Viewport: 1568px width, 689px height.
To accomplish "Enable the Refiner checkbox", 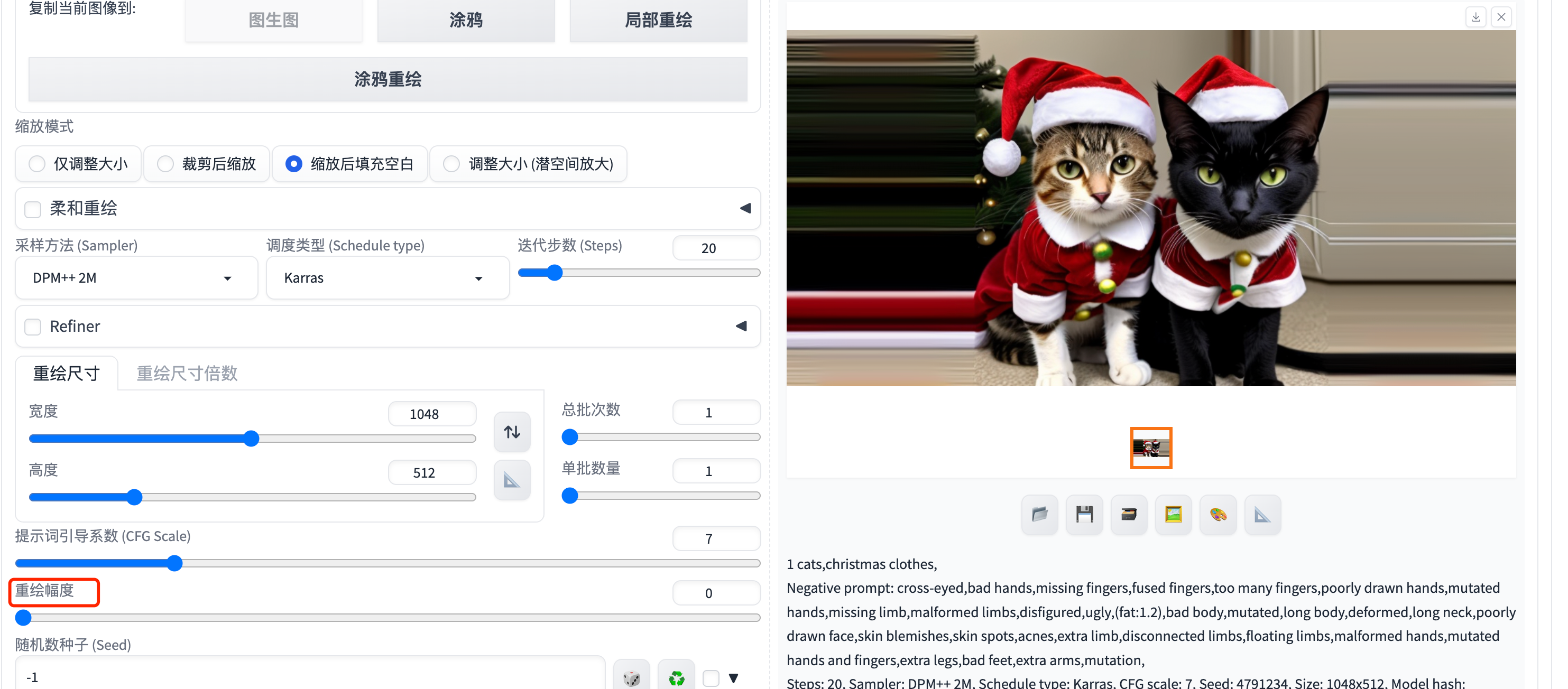I will pos(33,327).
